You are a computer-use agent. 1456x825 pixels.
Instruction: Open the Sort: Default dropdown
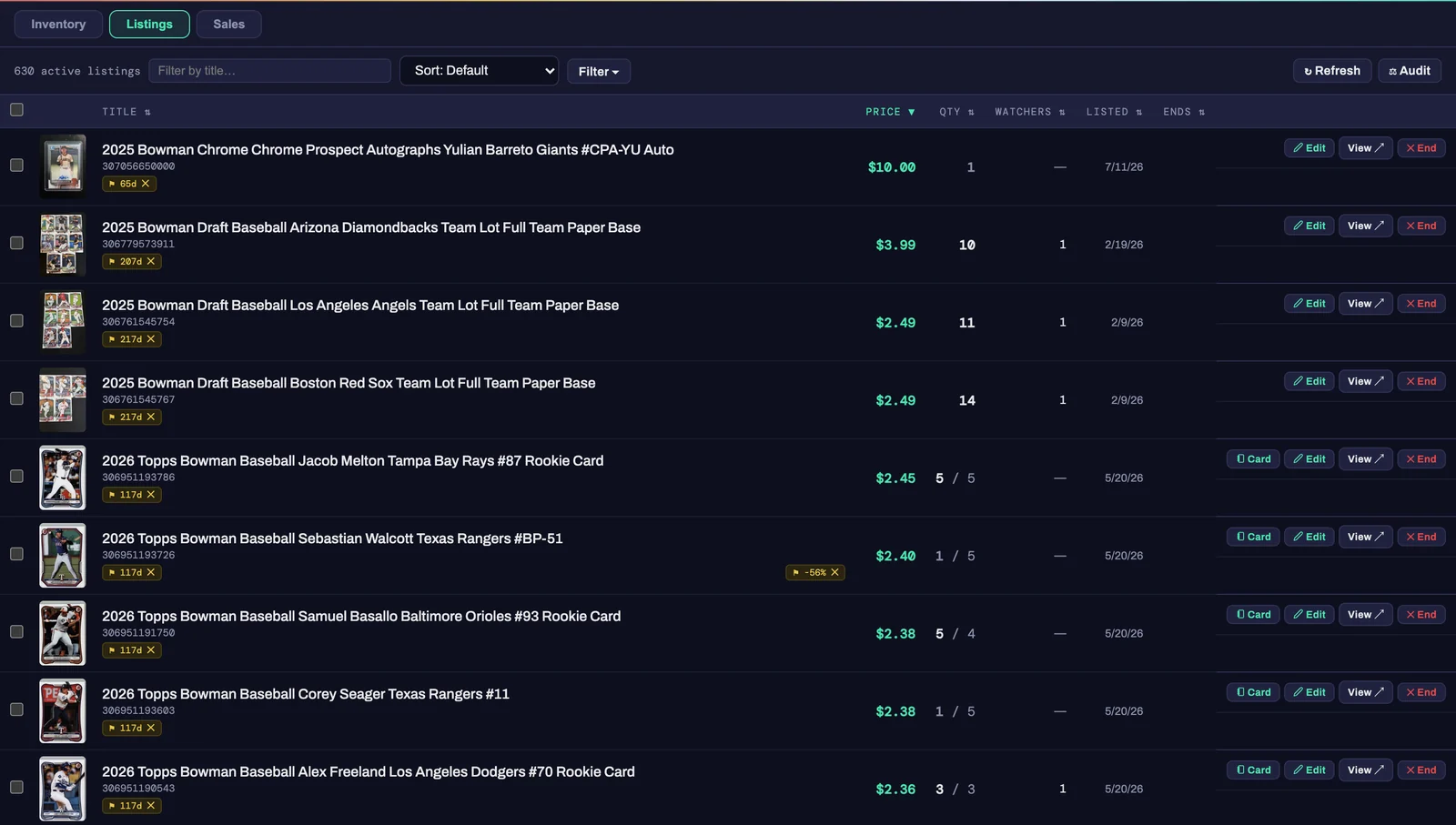[x=479, y=71]
